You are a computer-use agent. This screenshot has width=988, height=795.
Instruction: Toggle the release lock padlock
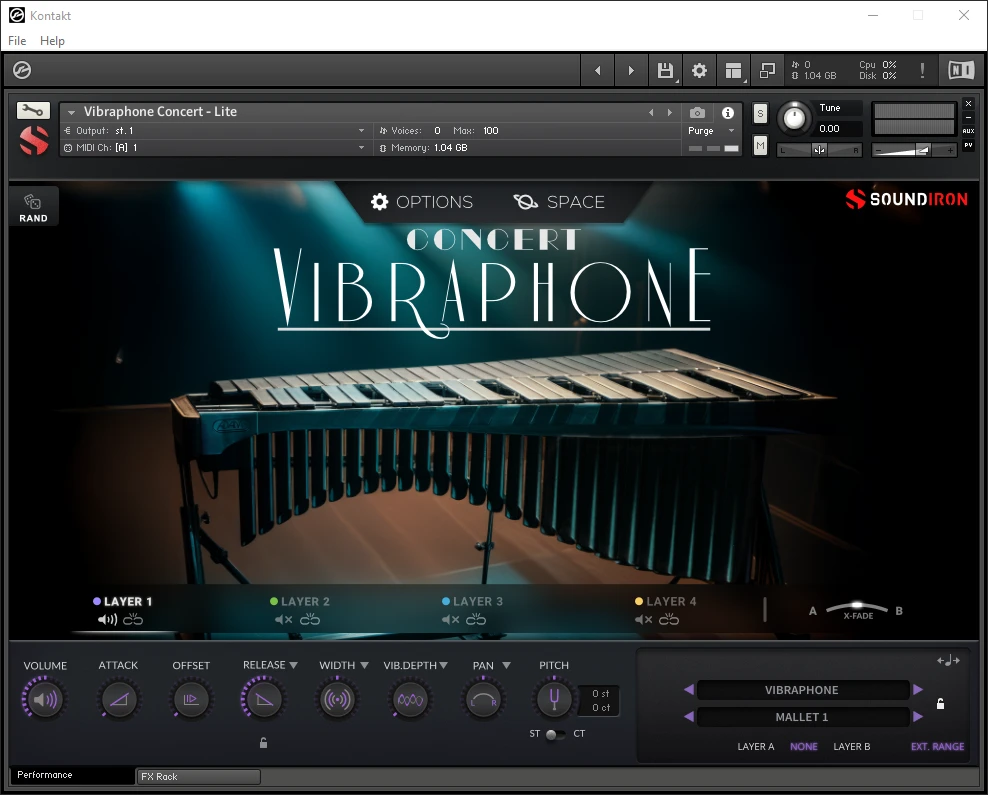(x=263, y=743)
